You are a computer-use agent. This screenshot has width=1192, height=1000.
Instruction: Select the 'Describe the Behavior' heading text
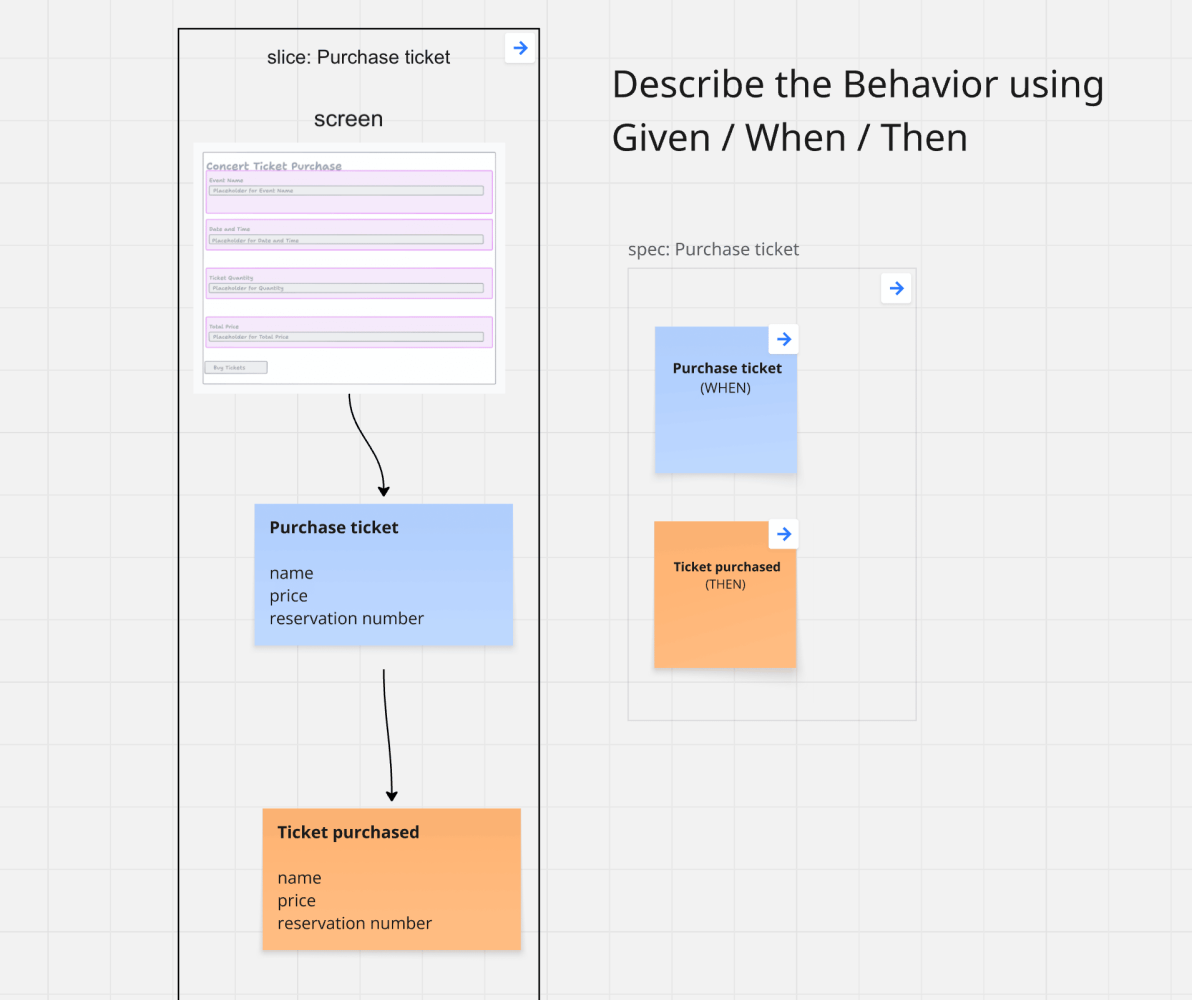(858, 110)
